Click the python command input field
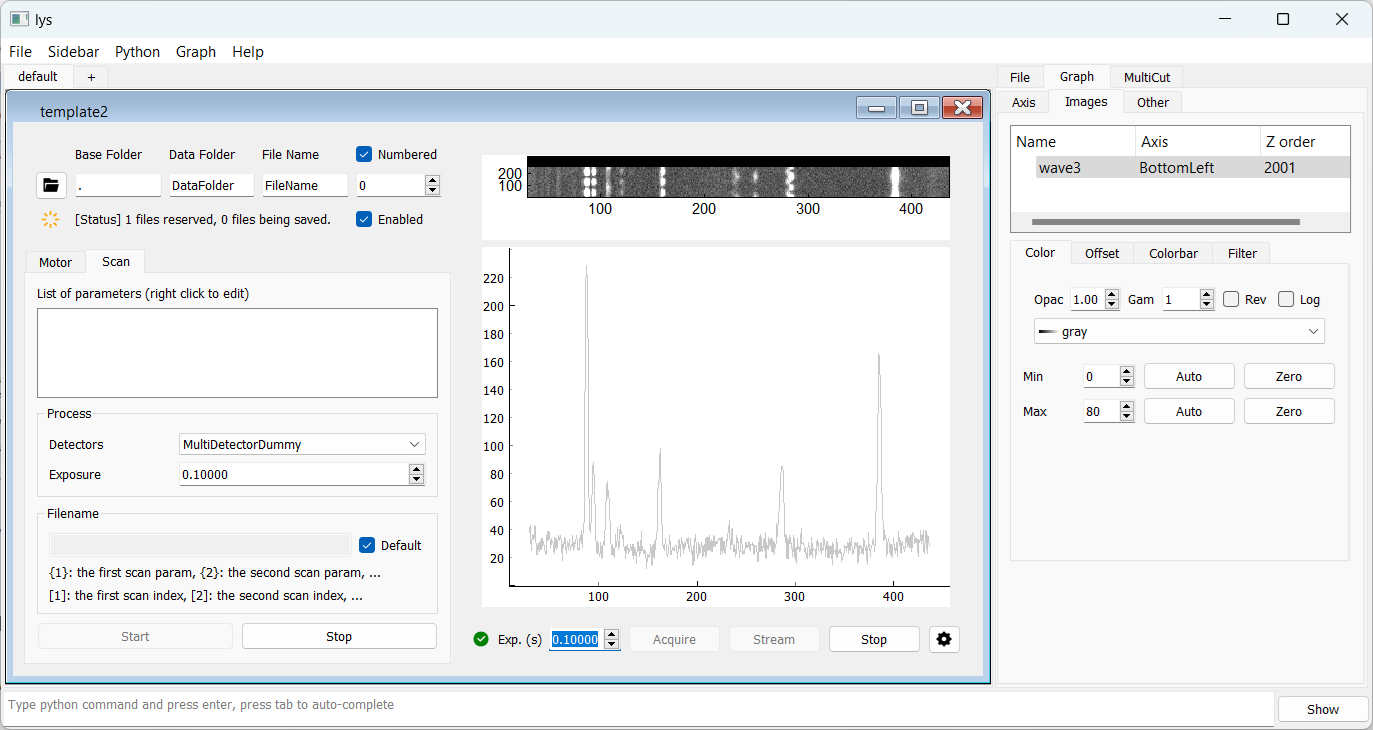This screenshot has height=730, width=1373. [x=638, y=705]
